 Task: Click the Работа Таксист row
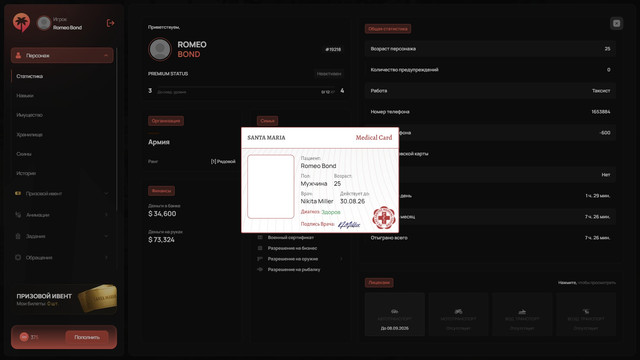point(490,91)
